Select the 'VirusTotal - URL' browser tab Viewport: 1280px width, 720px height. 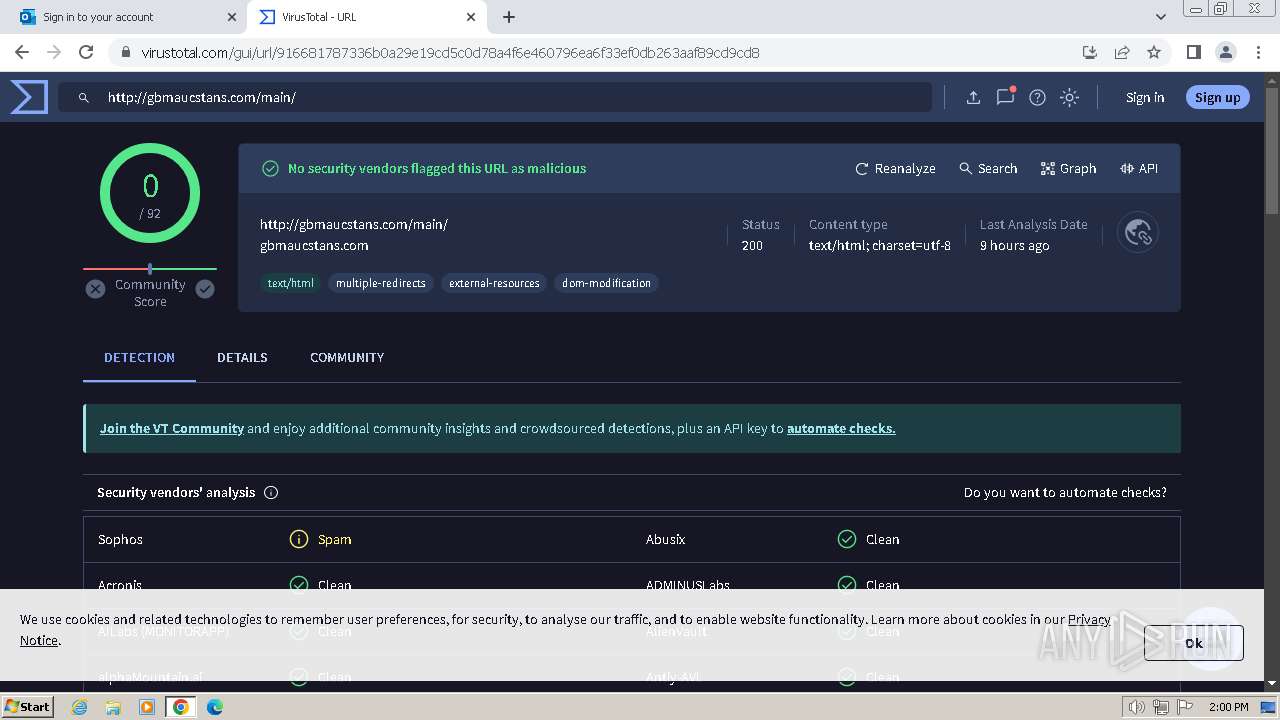click(367, 17)
